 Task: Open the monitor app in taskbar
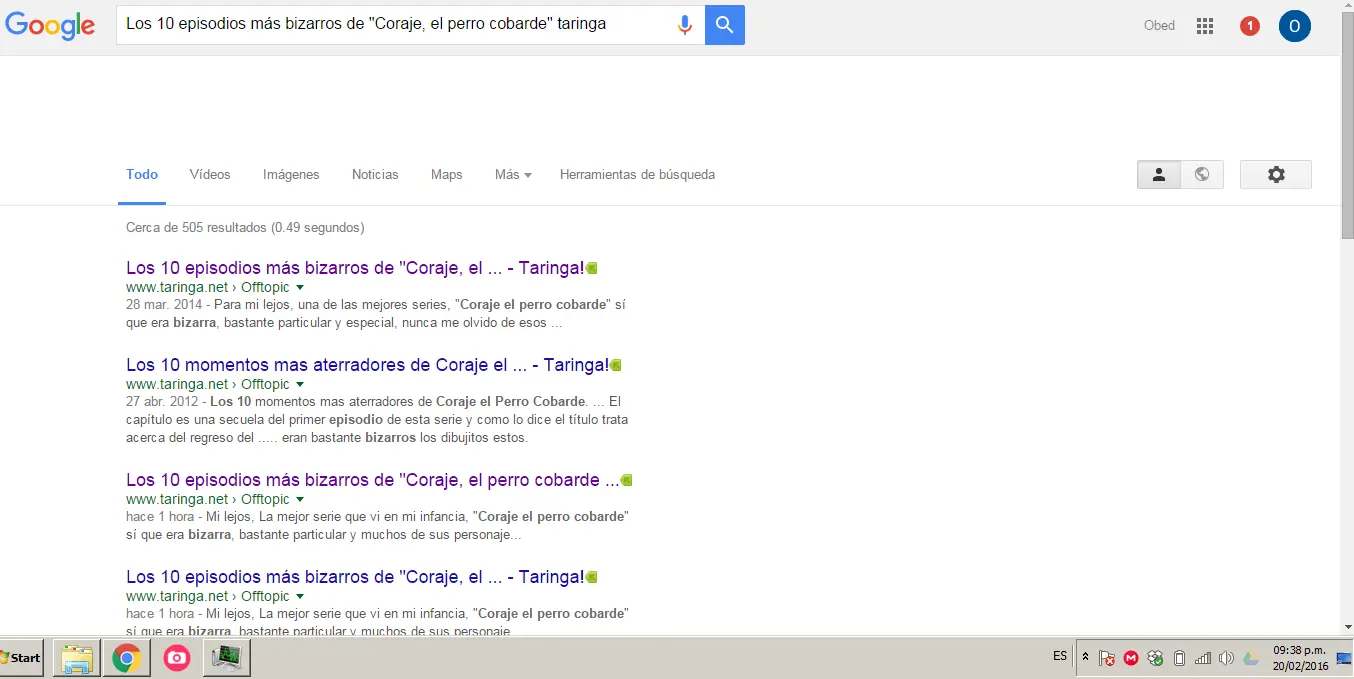point(228,658)
